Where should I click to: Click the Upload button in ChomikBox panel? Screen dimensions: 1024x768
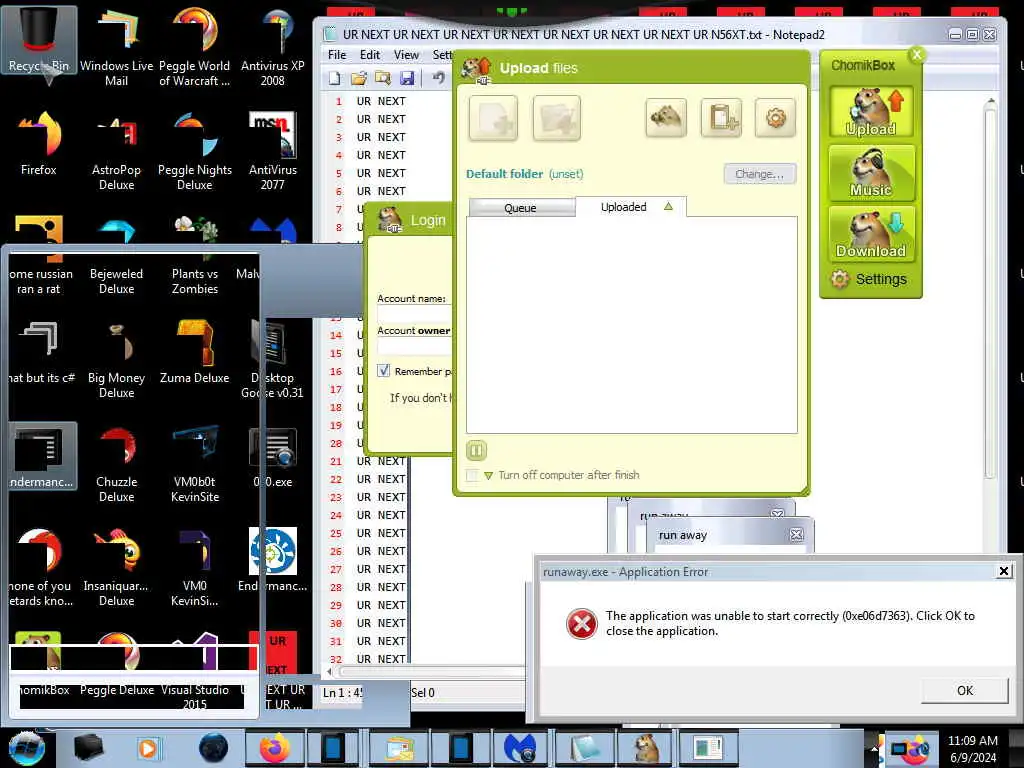pyautogui.click(x=871, y=112)
